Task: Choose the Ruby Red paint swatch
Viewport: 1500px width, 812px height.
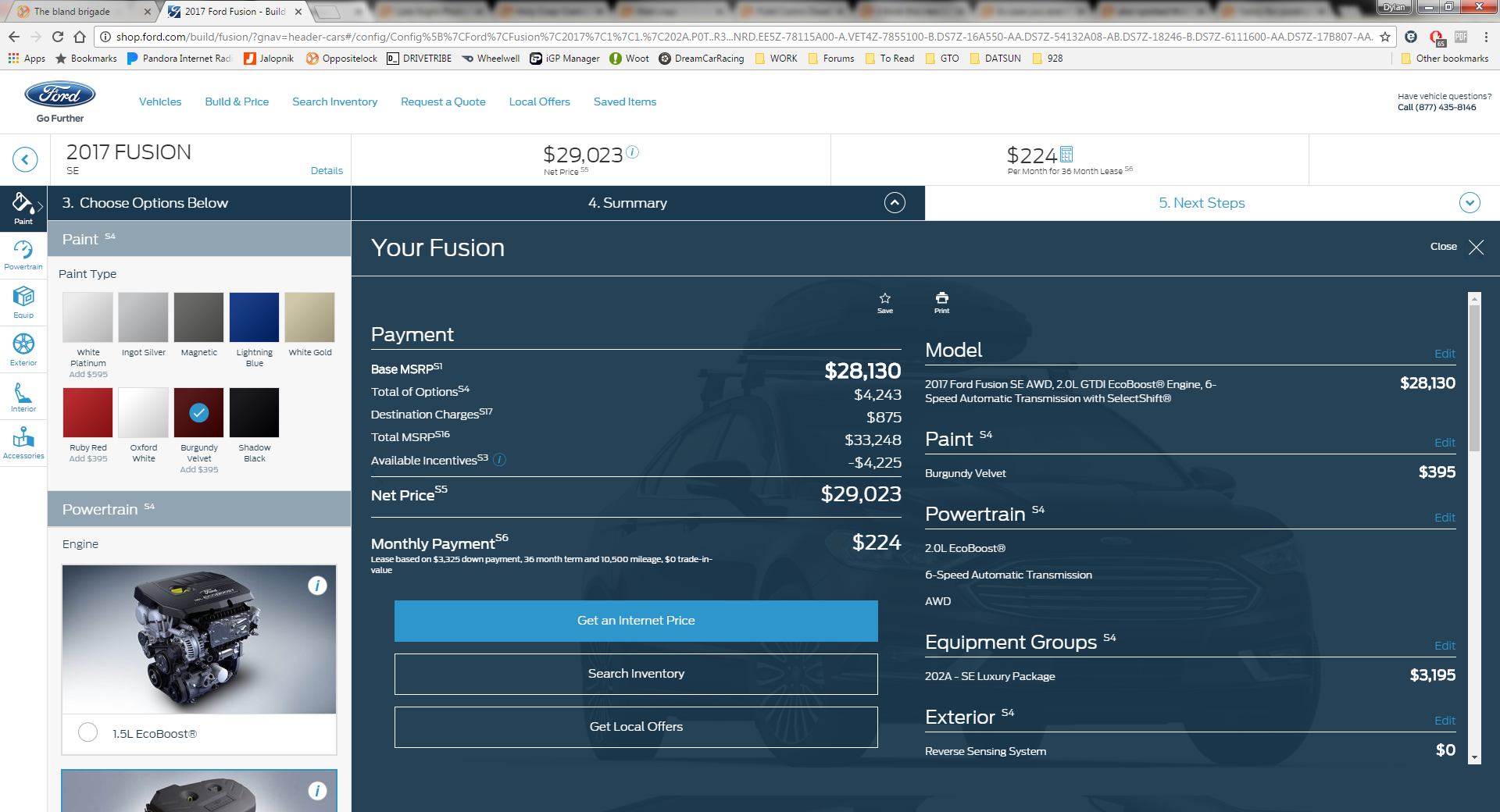Action: click(x=88, y=412)
